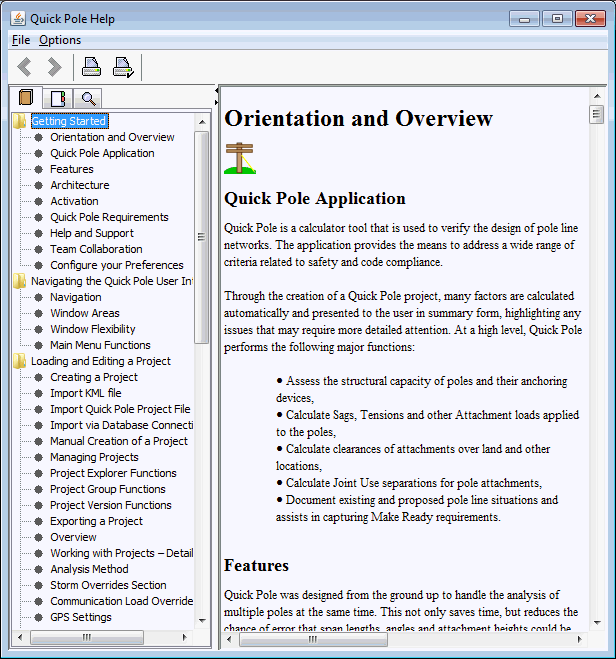Click the Forward navigation arrow

[x=55, y=67]
